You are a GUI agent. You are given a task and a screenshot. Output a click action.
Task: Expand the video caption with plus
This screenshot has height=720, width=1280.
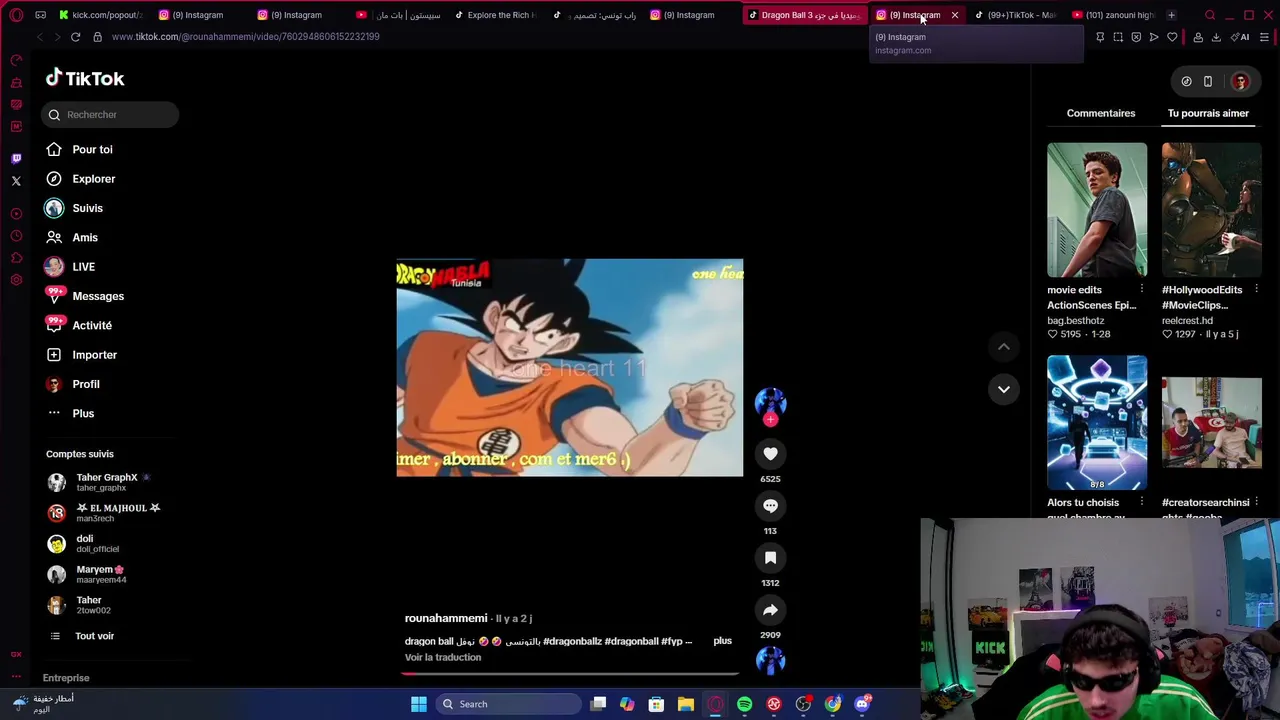pyautogui.click(x=722, y=641)
